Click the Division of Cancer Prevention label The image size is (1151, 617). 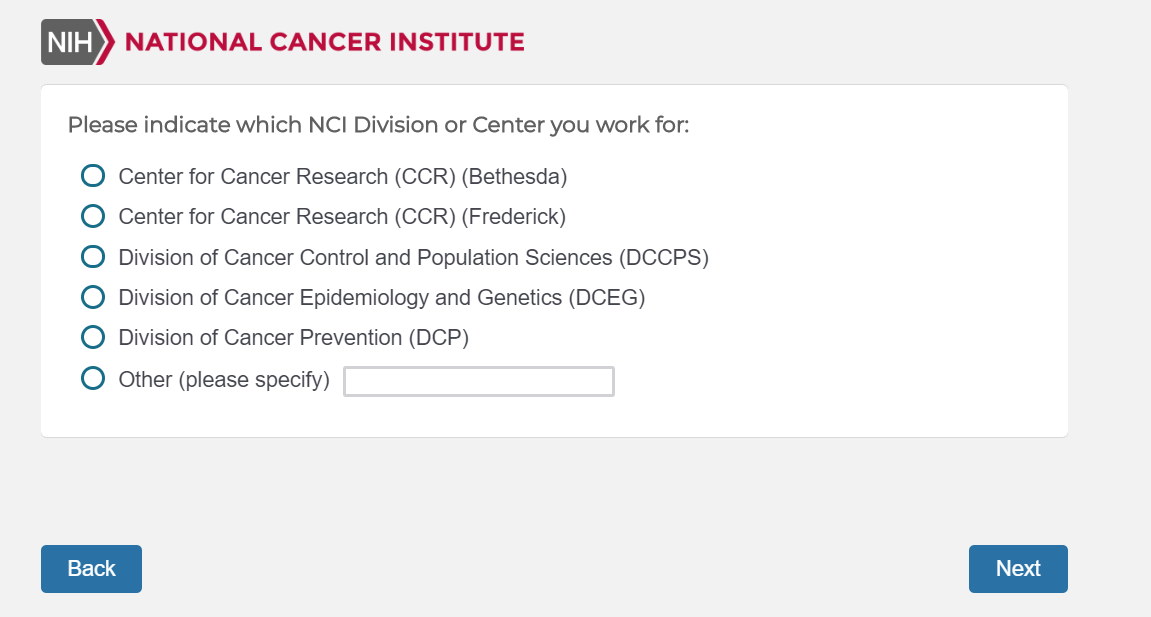tap(293, 338)
